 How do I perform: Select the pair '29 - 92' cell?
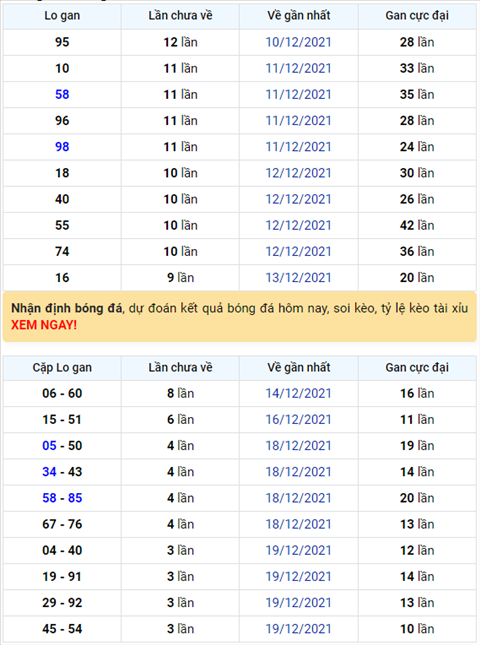coord(62,603)
